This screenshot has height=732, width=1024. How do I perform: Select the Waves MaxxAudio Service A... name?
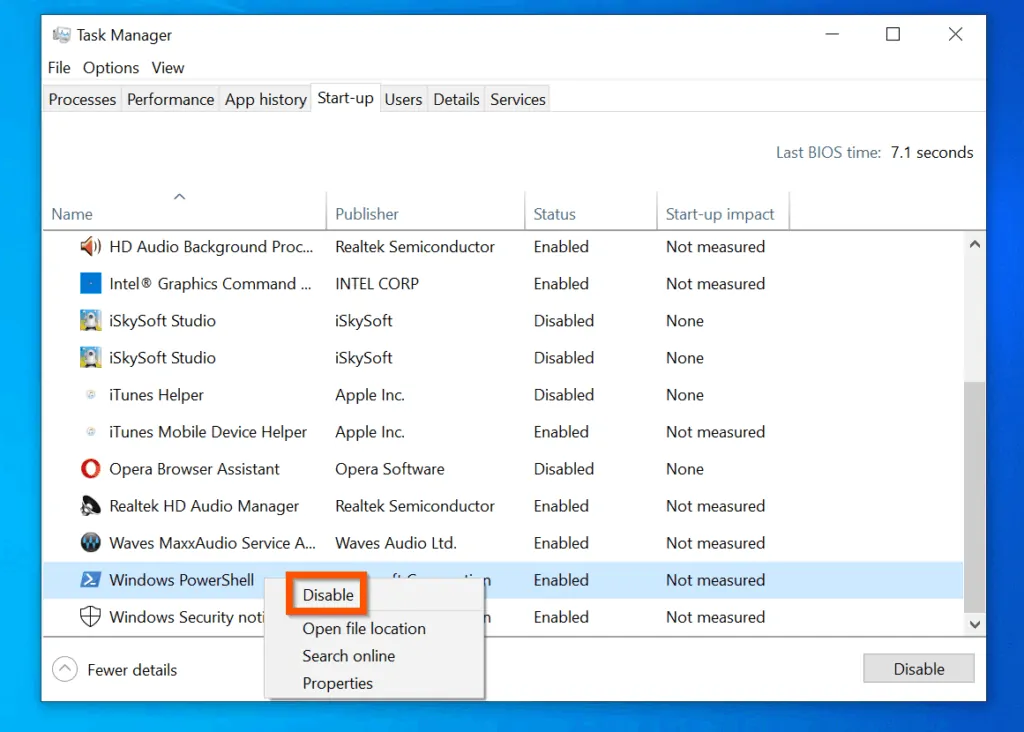coord(212,543)
